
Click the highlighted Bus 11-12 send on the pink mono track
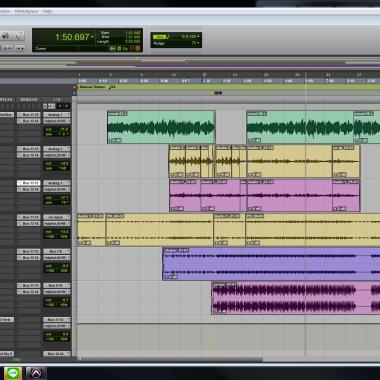(x=29, y=183)
